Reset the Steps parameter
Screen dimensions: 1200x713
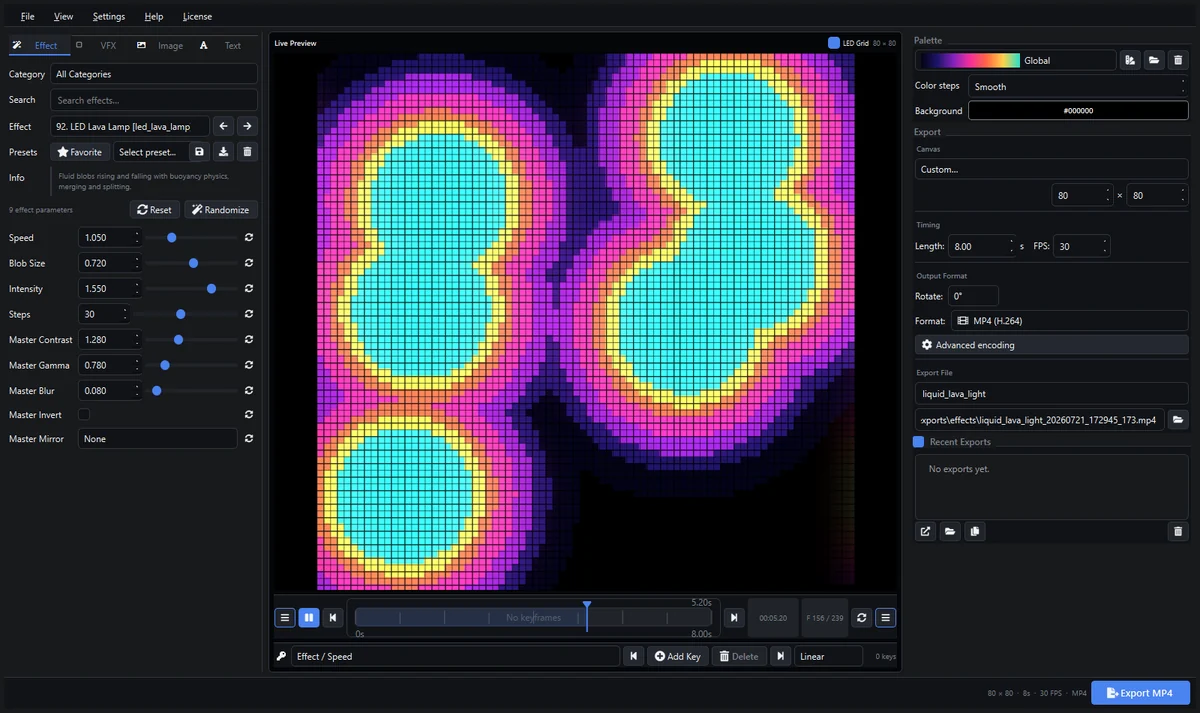[248, 314]
